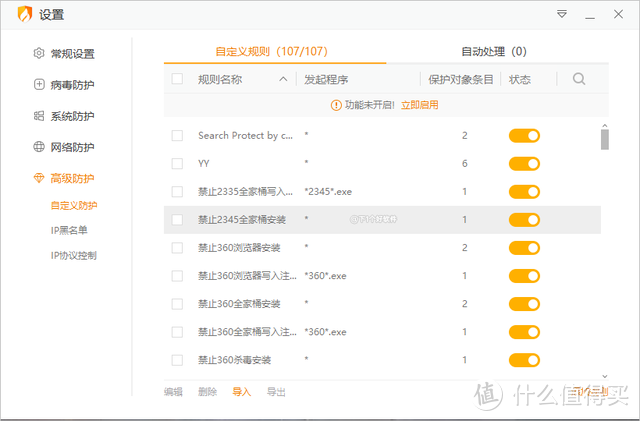Select 高级防护 section
The image size is (640, 421).
[x=72, y=178]
